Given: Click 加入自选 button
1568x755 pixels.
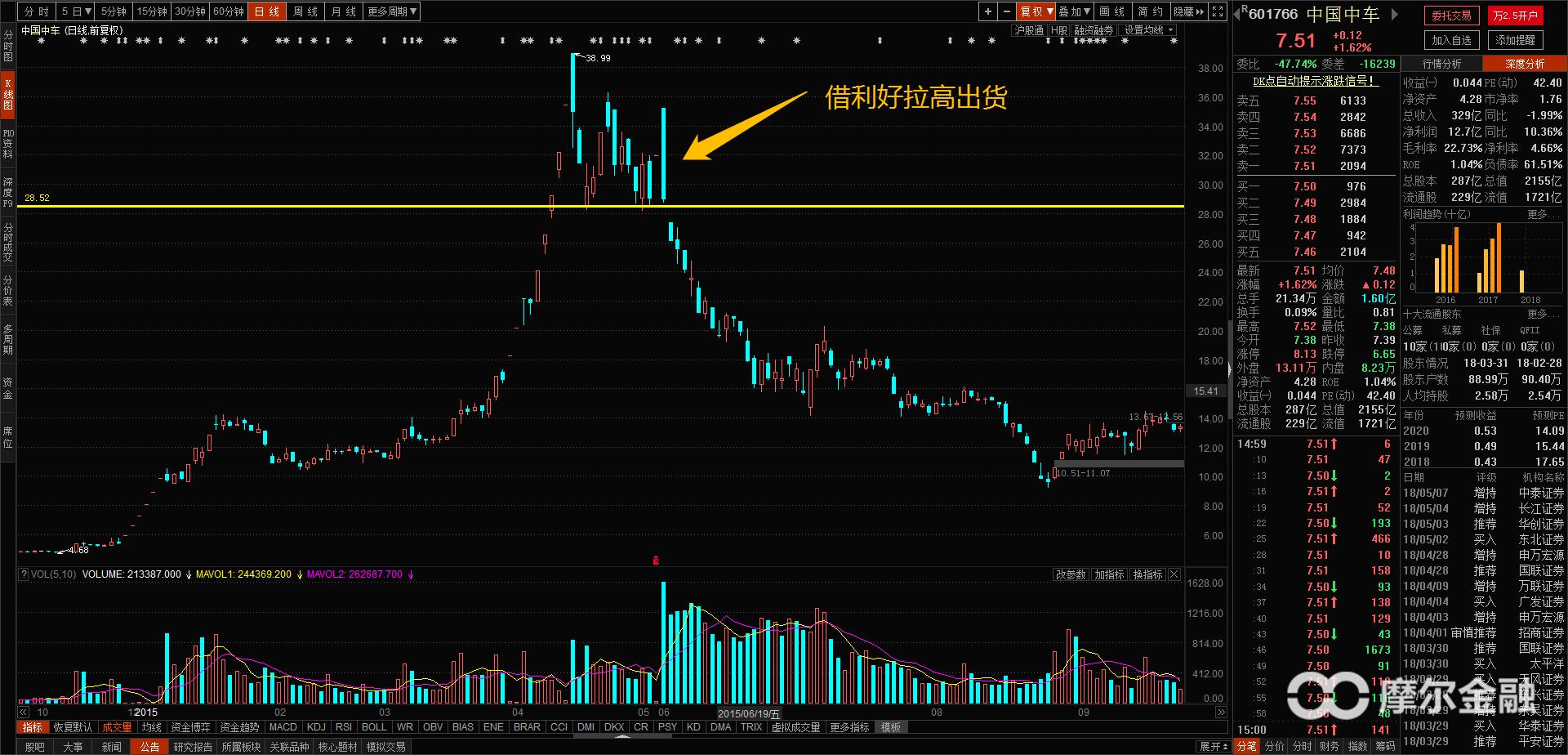Looking at the screenshot, I should 1452,40.
